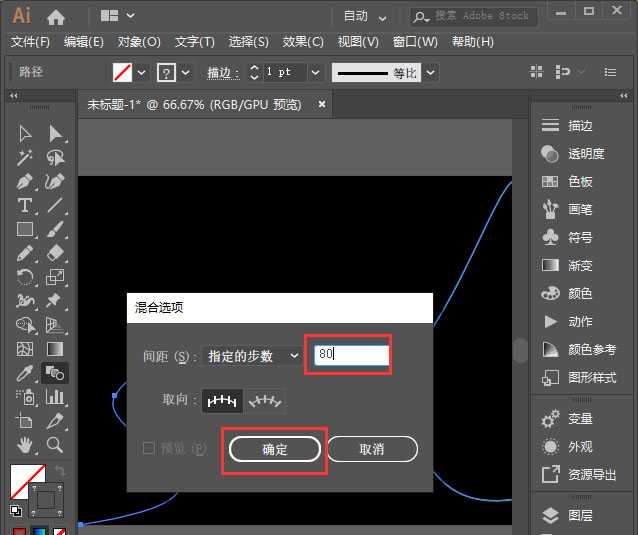638x535 pixels.
Task: Activate the Zoom tool
Action: pyautogui.click(x=56, y=445)
